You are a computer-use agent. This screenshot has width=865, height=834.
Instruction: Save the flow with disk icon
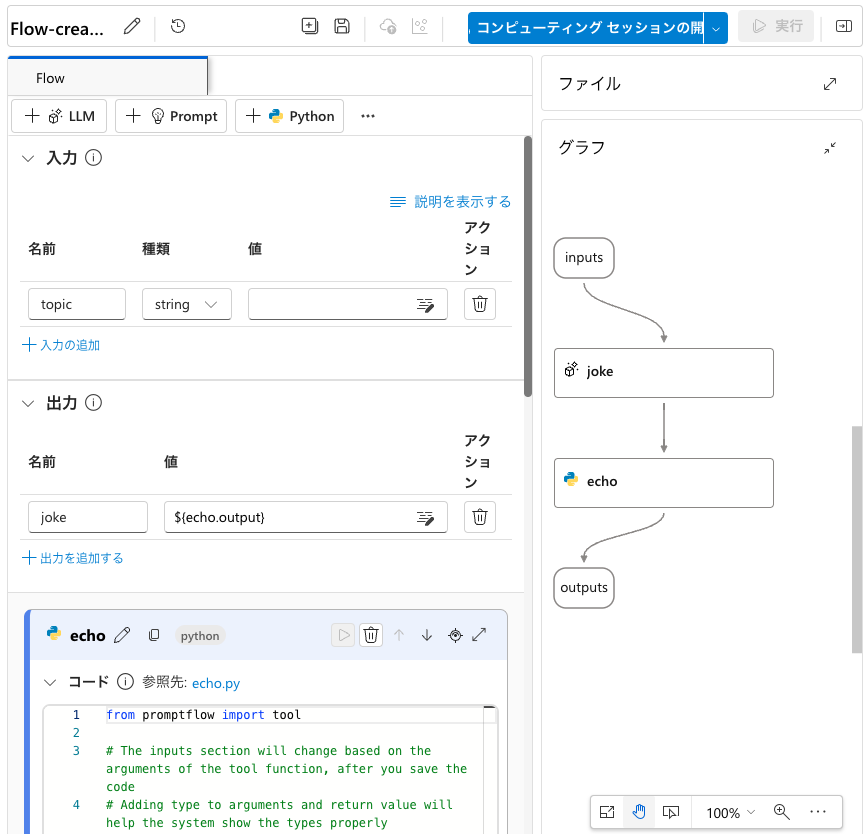(342, 26)
